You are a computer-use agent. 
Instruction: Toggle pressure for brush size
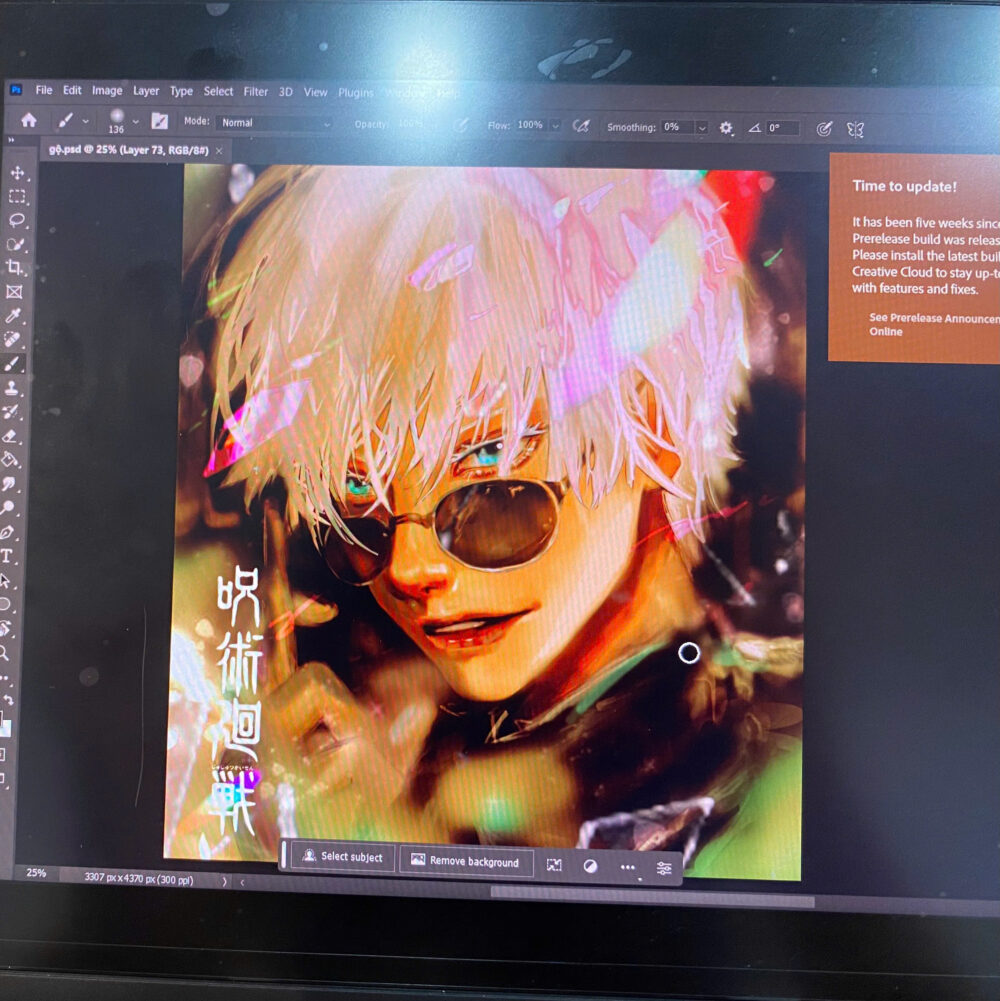pos(824,128)
